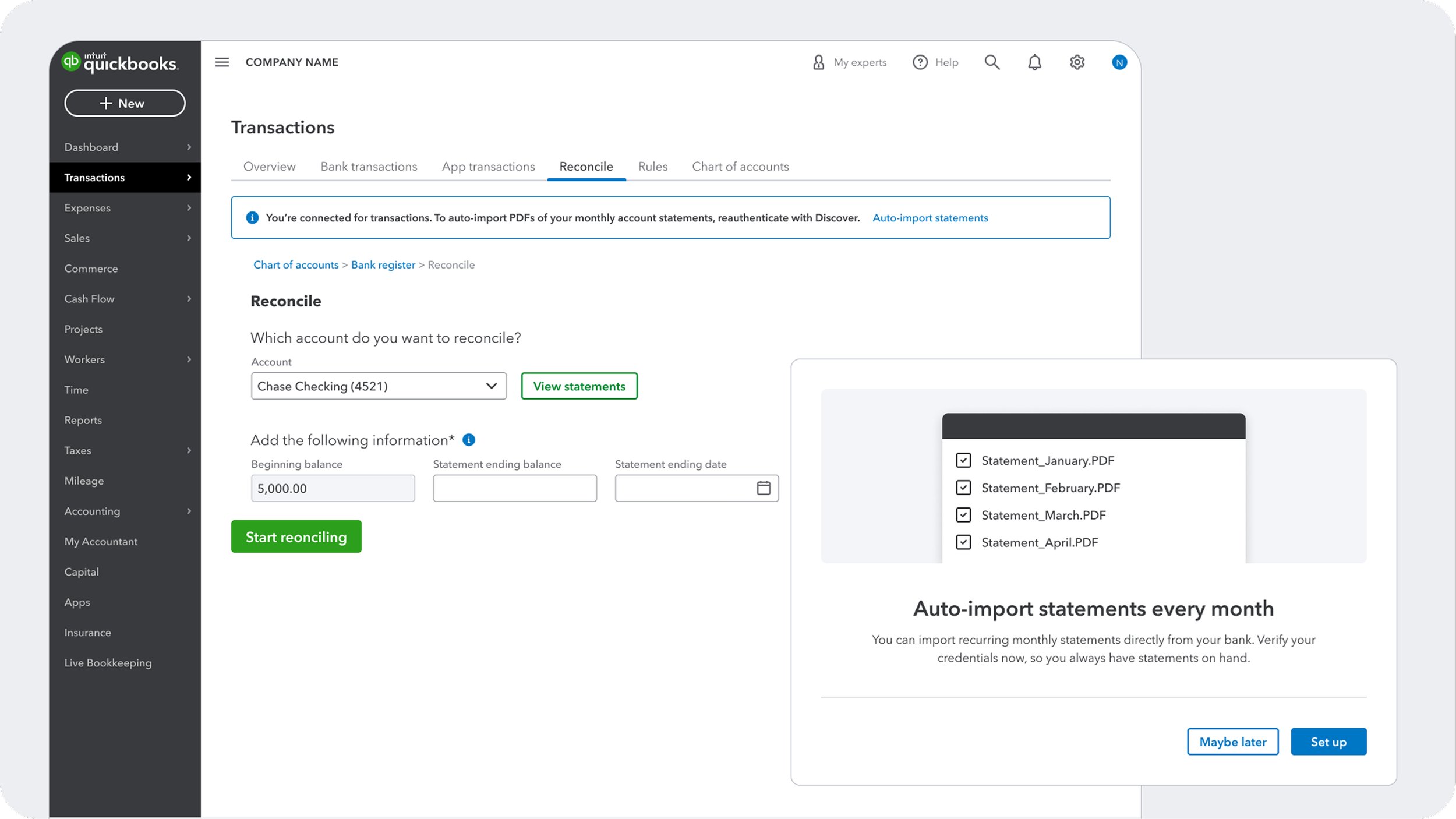The image size is (1456, 819).
Task: Open the Chart of accounts tab
Action: tap(740, 167)
